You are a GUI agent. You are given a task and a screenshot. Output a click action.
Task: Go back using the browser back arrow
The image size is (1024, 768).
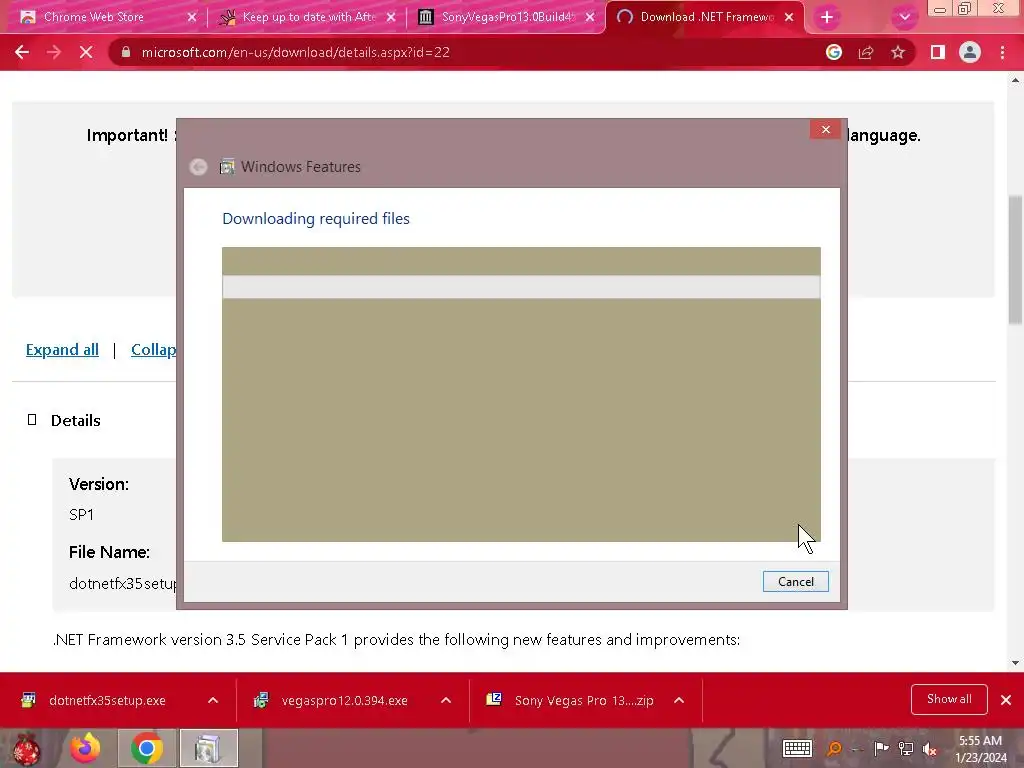click(22, 52)
